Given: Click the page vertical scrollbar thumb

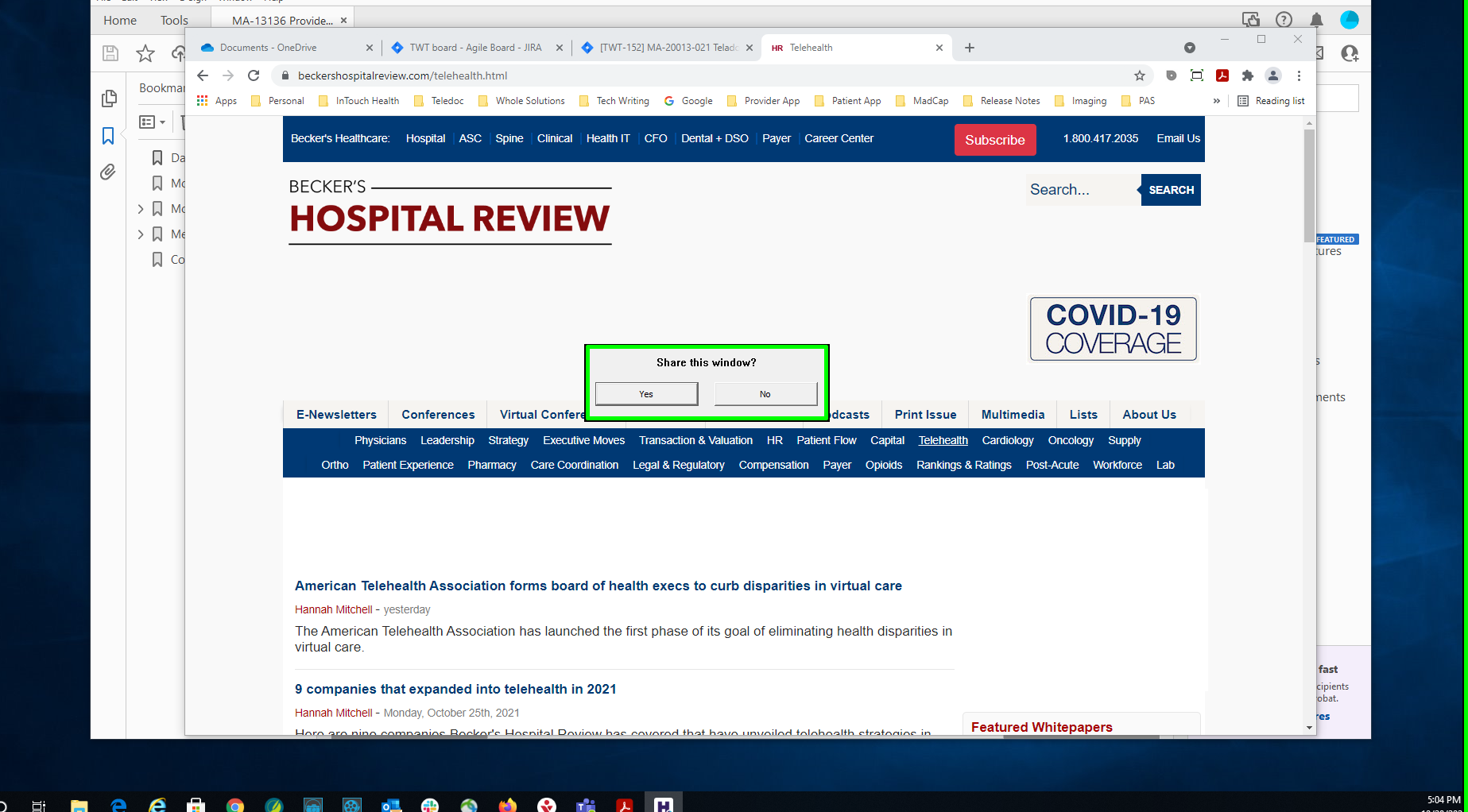Looking at the screenshot, I should pos(1308,187).
